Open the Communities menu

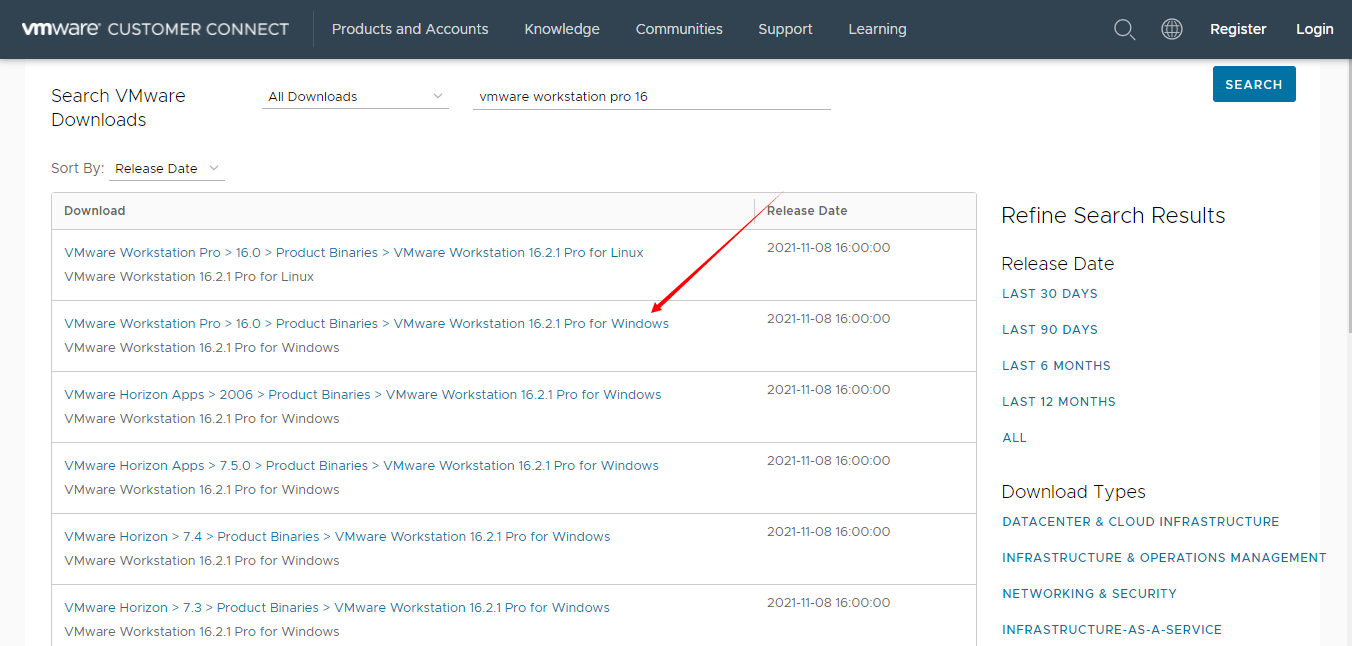(x=679, y=29)
